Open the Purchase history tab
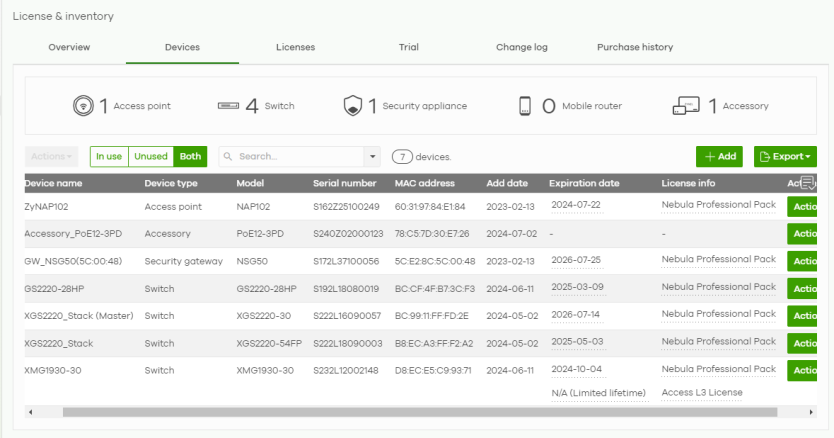The width and height of the screenshot is (834, 438). (634, 47)
